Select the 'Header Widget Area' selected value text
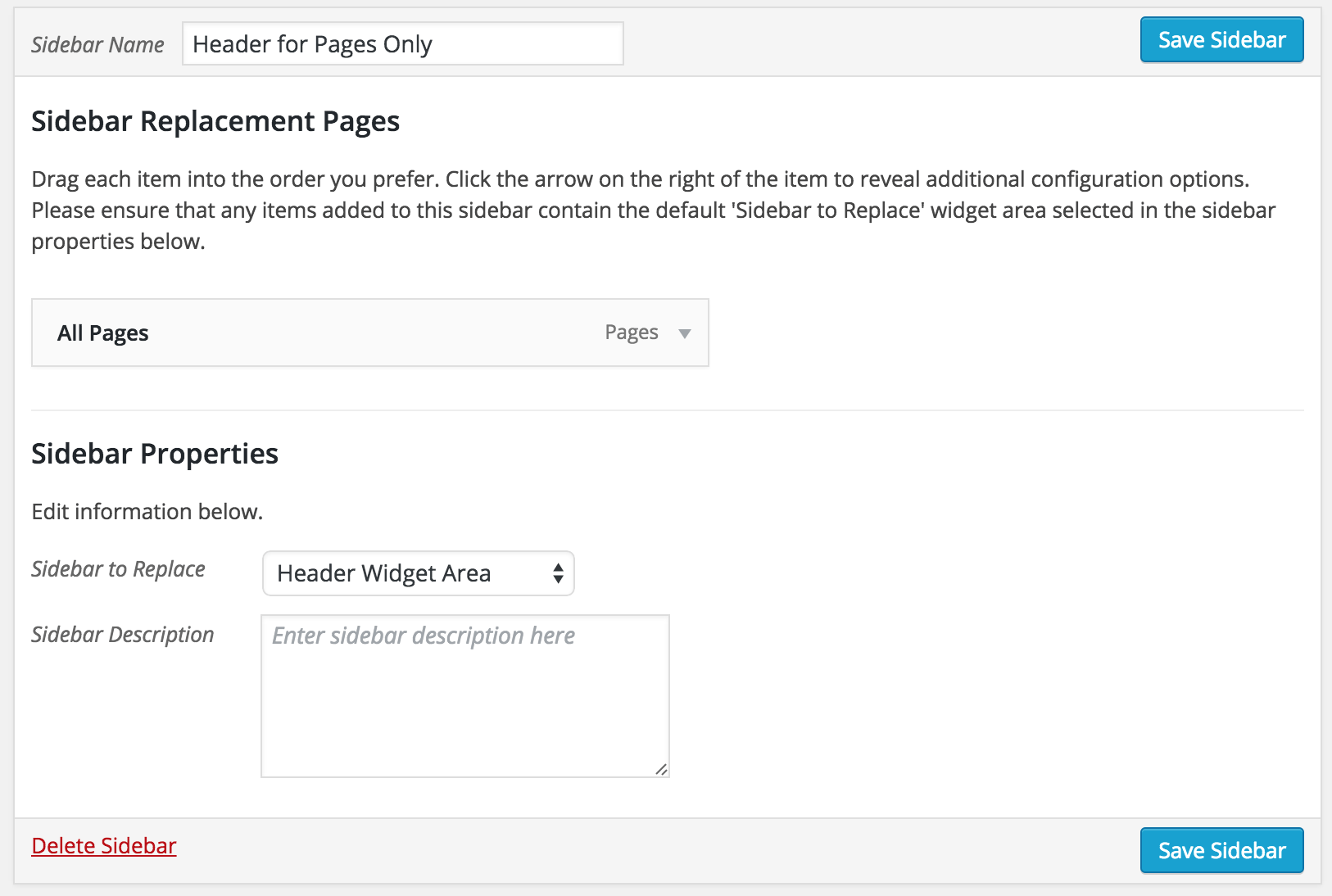The width and height of the screenshot is (1332, 896). [x=384, y=573]
